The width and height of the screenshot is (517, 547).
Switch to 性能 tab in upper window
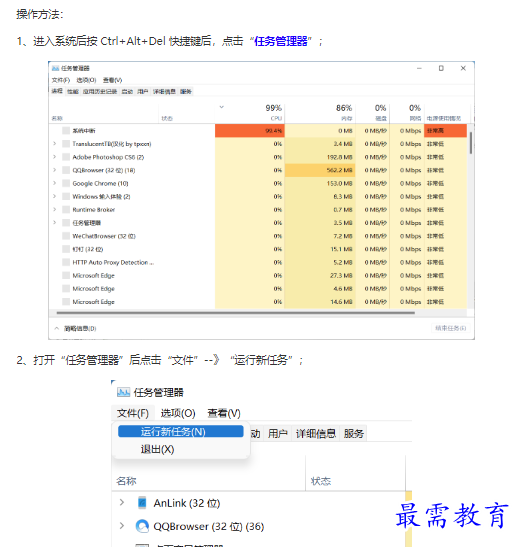click(73, 91)
